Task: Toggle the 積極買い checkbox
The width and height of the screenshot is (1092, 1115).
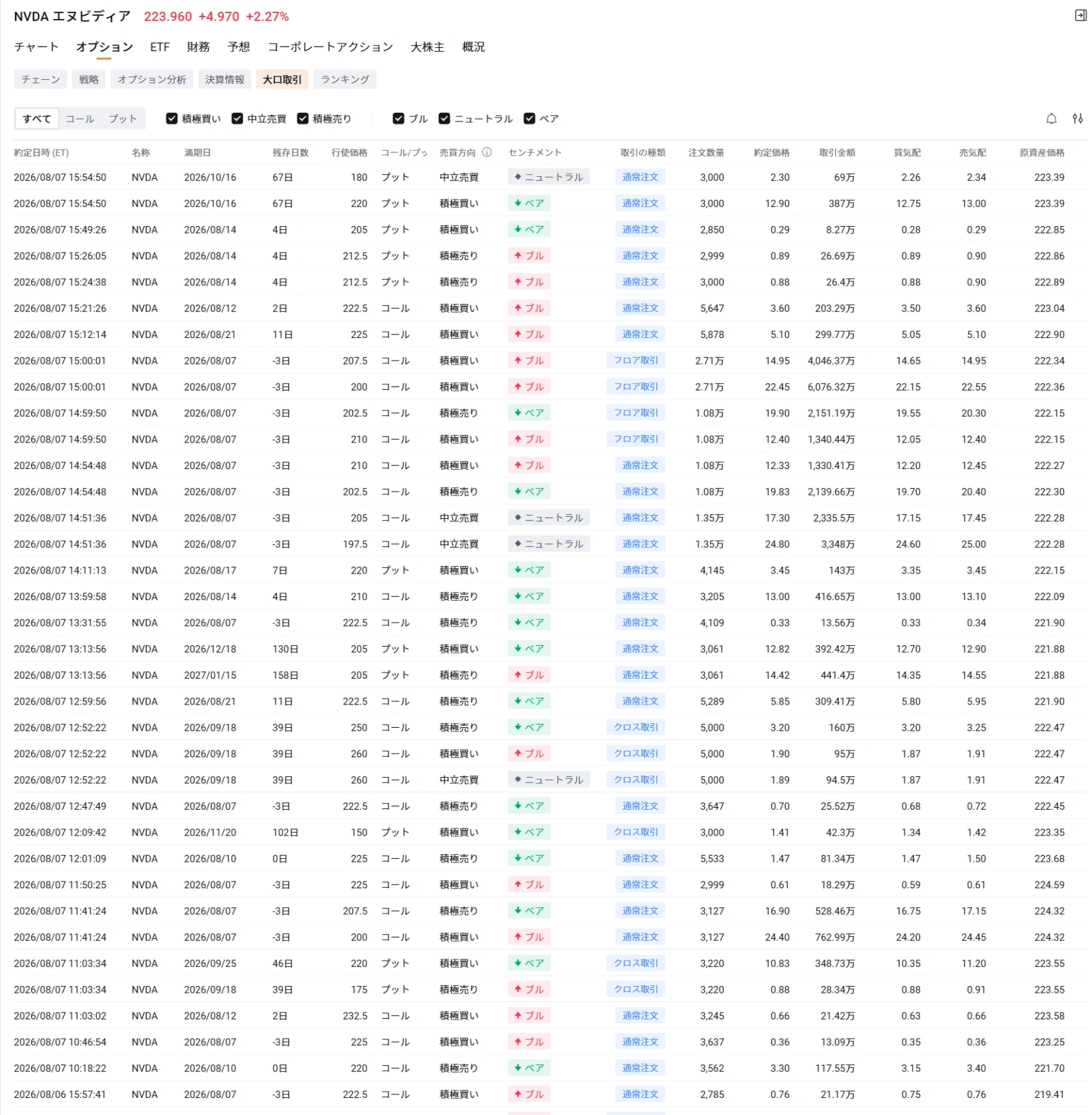Action: click(x=172, y=119)
